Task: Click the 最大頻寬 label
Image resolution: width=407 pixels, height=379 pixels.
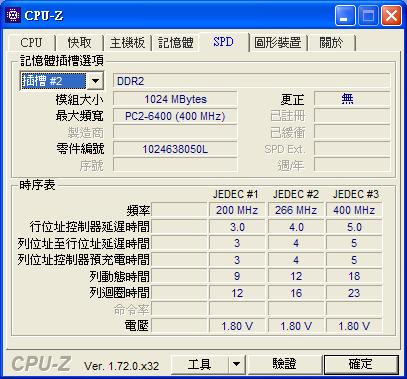Action: point(80,116)
